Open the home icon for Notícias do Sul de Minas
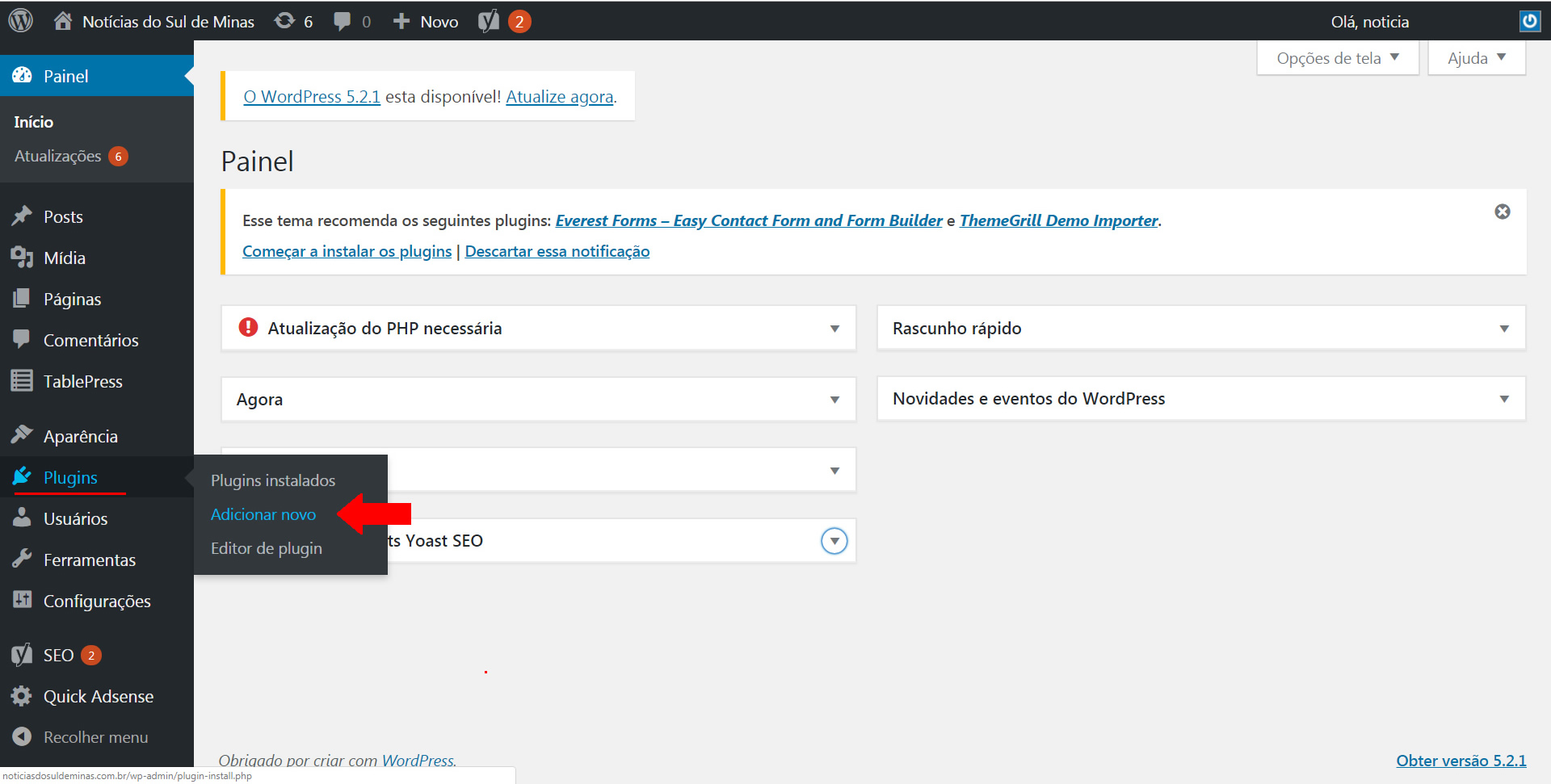The image size is (1551, 784). coord(63,21)
